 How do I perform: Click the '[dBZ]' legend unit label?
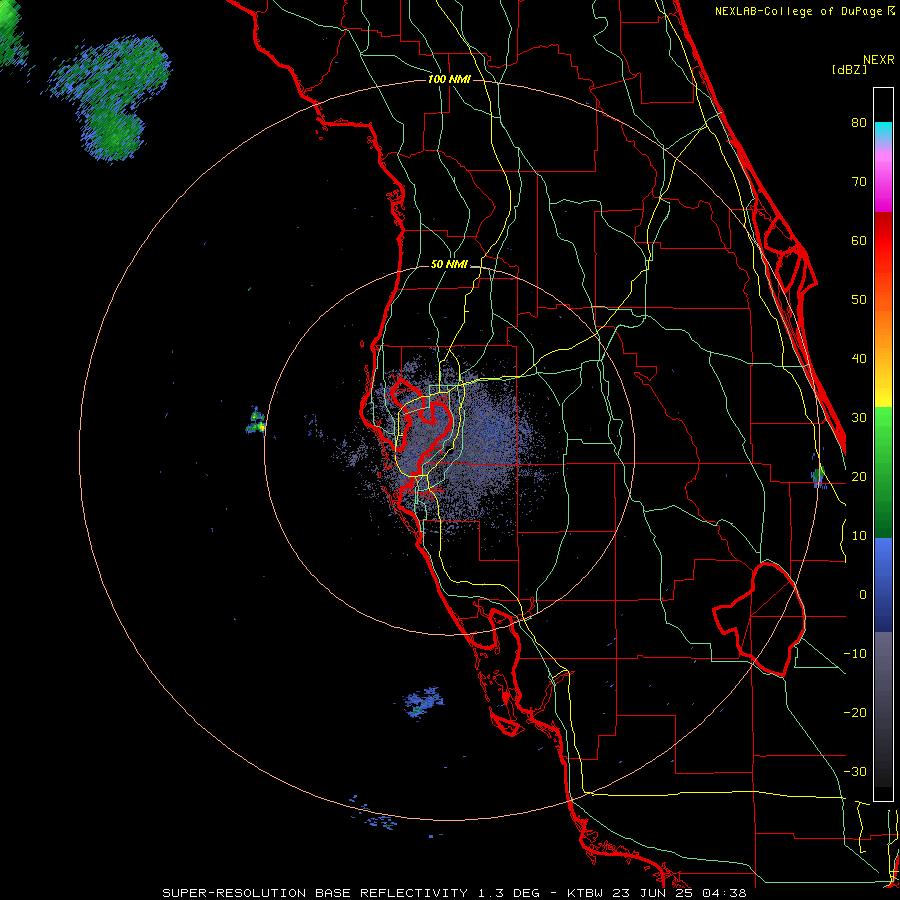(x=849, y=69)
